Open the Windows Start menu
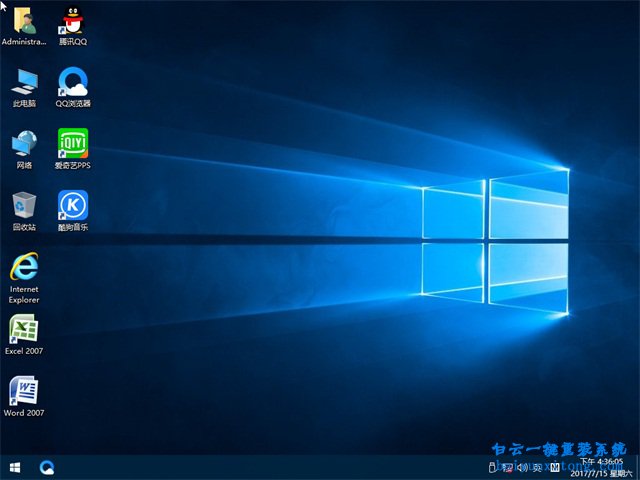 click(15, 467)
